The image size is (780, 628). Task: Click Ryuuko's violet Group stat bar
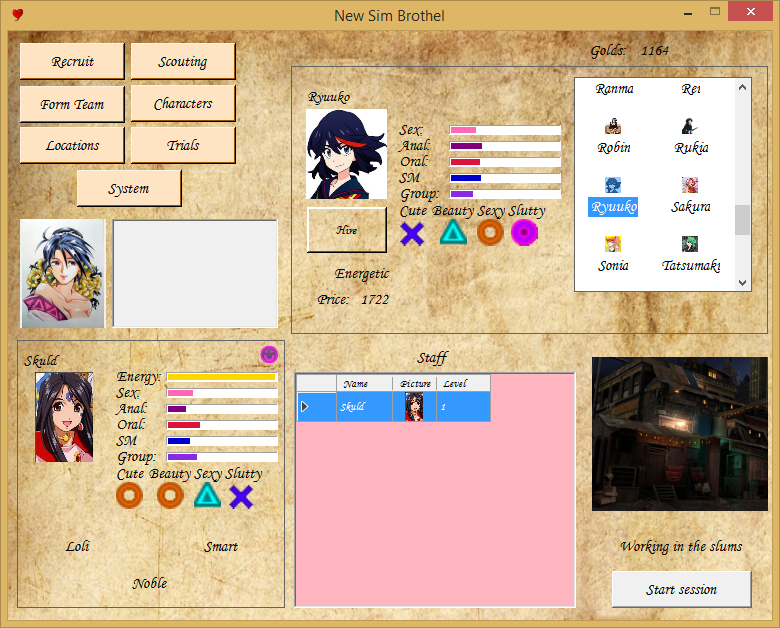505,194
